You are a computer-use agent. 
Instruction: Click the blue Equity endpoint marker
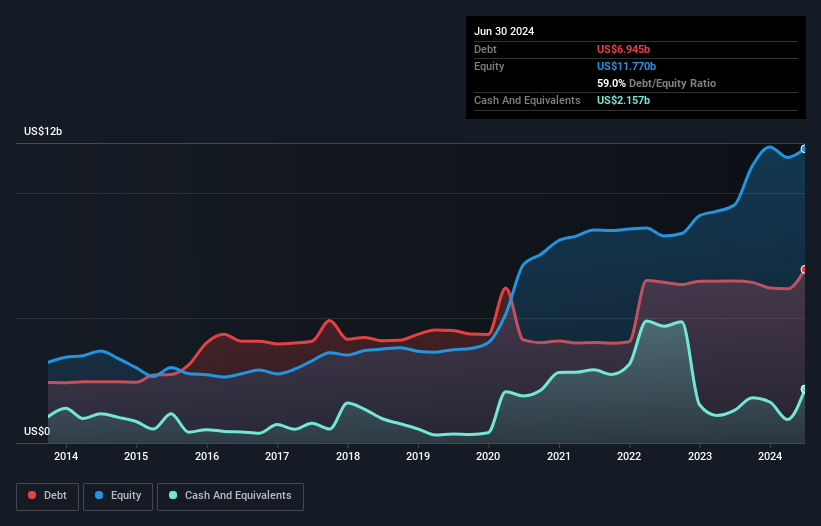click(804, 149)
